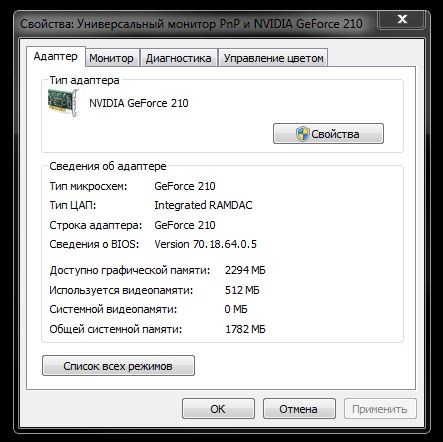The image size is (443, 442).
Task: Select the Адаптер tab
Action: [x=56, y=56]
